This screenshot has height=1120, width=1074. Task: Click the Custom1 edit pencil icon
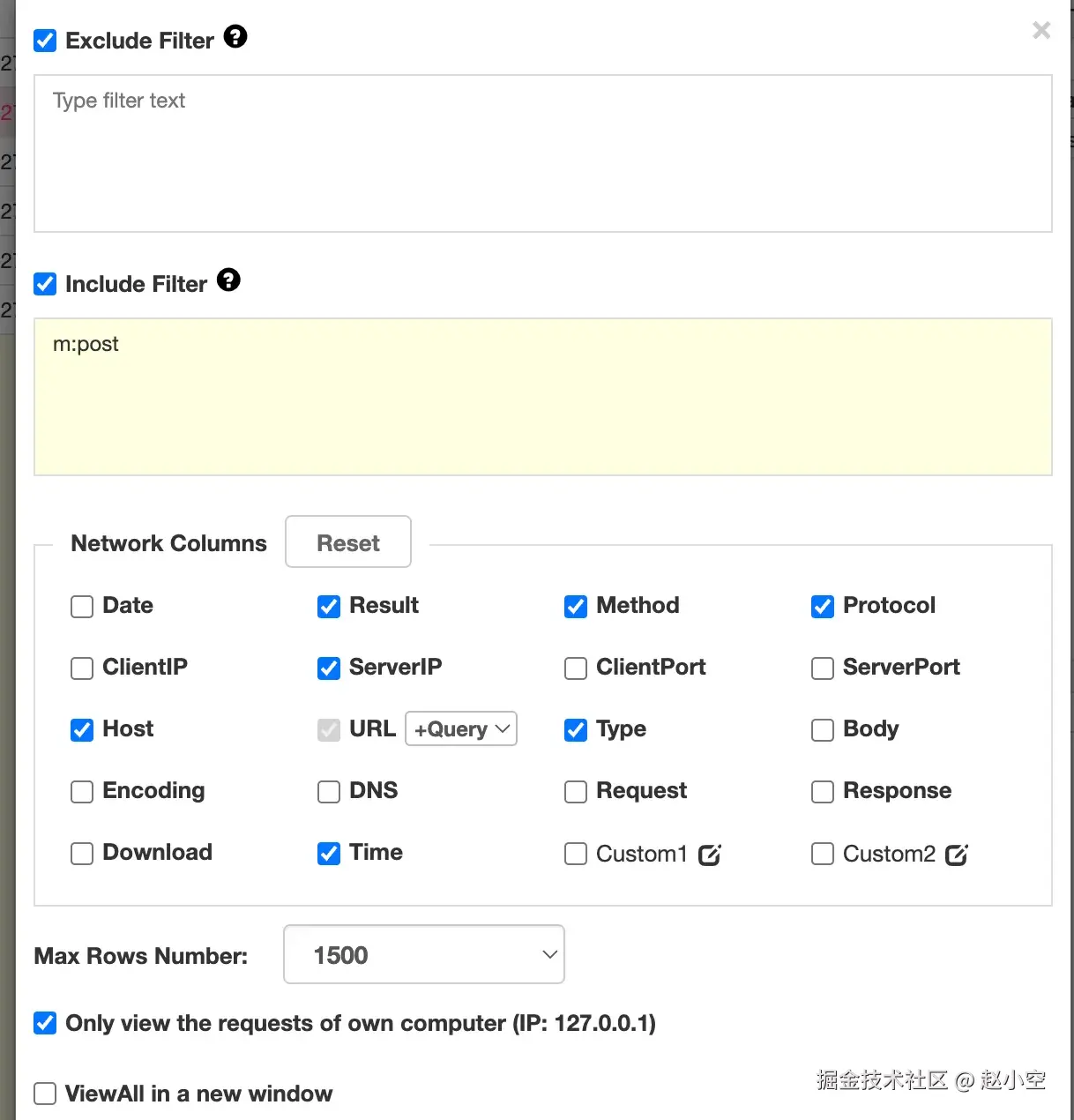(x=710, y=855)
